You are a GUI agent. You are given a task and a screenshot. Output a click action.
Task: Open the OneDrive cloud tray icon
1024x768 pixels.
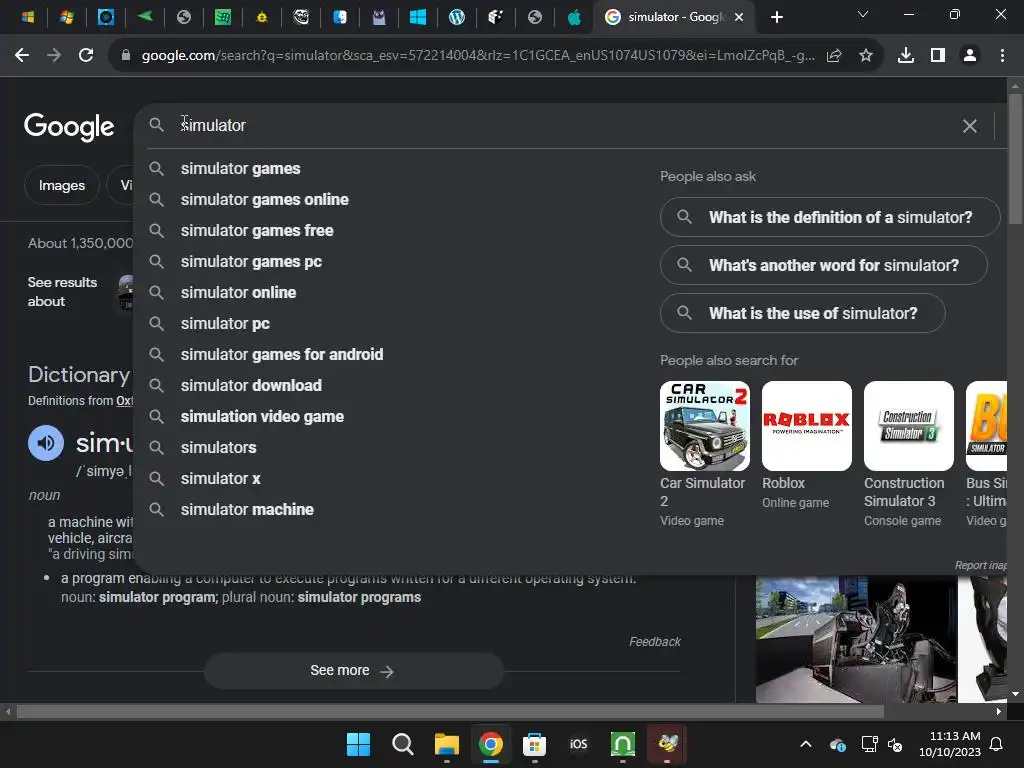coord(838,744)
